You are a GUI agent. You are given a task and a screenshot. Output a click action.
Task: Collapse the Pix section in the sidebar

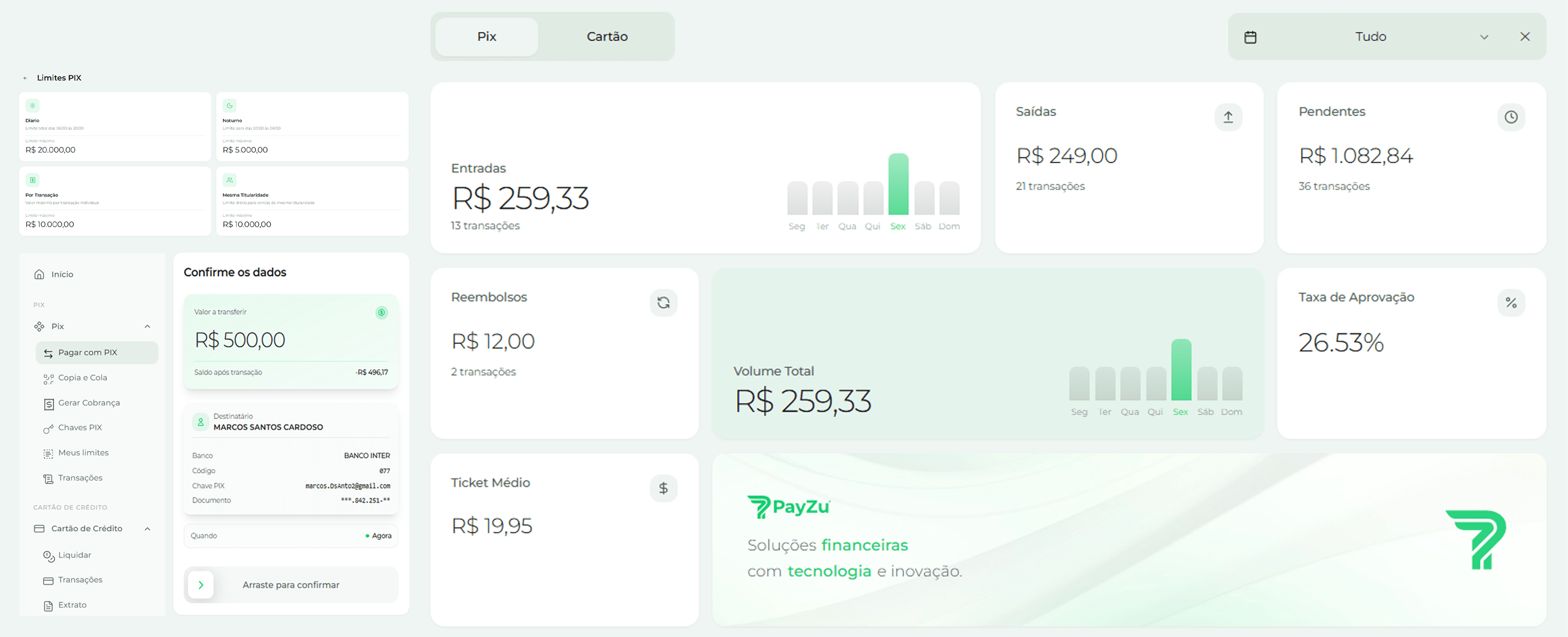point(147,326)
